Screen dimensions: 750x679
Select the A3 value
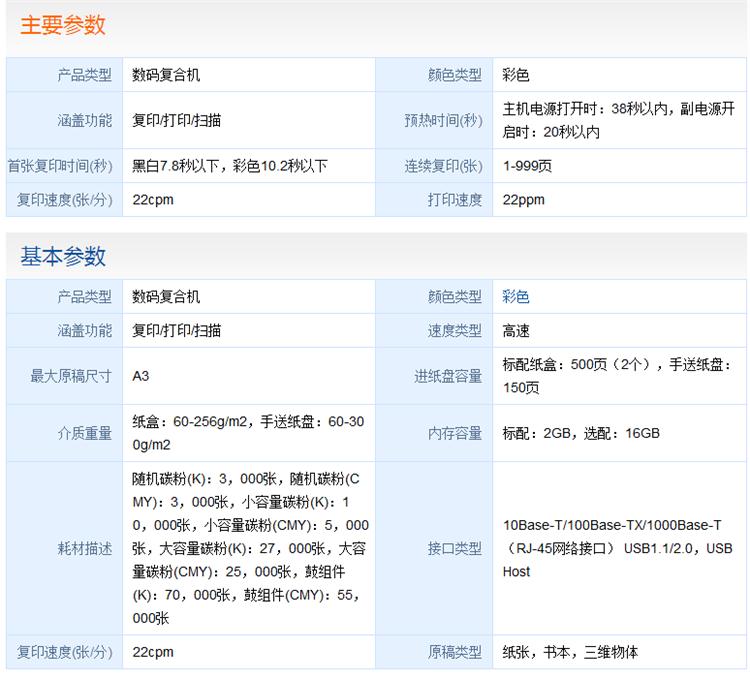point(141,376)
